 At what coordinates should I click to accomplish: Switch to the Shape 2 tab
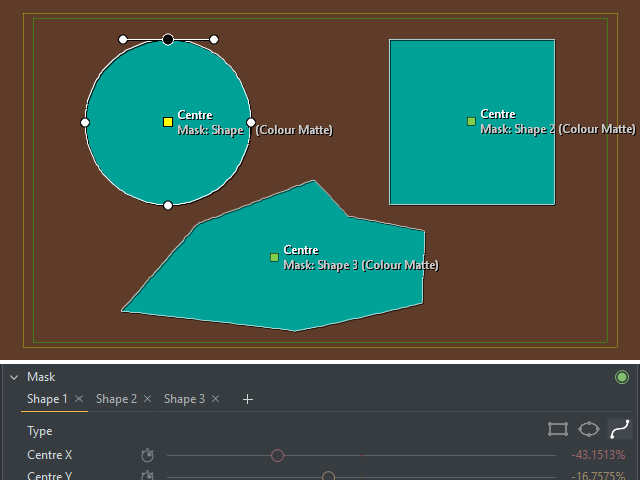tap(116, 399)
